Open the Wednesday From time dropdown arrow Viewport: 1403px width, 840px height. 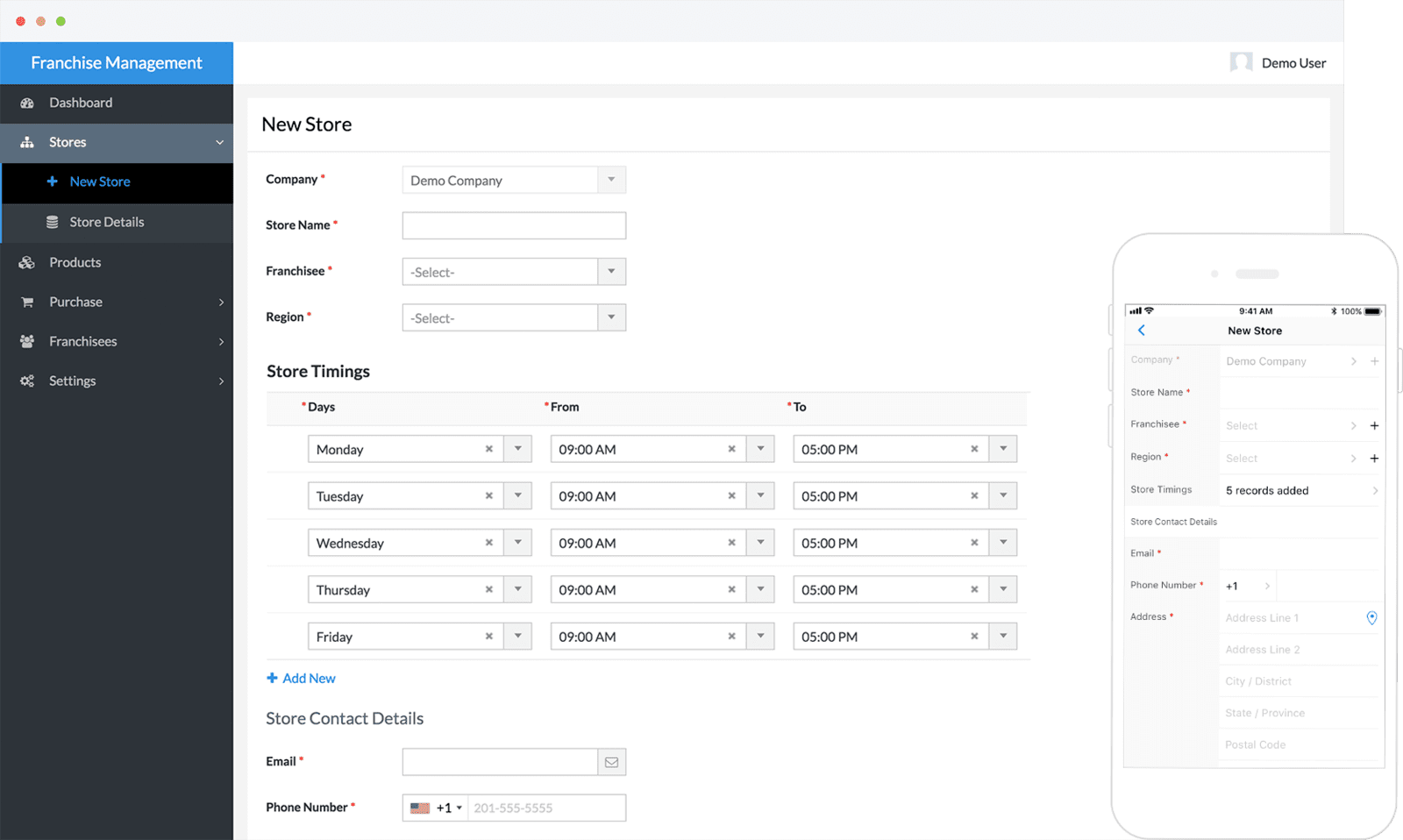point(760,543)
